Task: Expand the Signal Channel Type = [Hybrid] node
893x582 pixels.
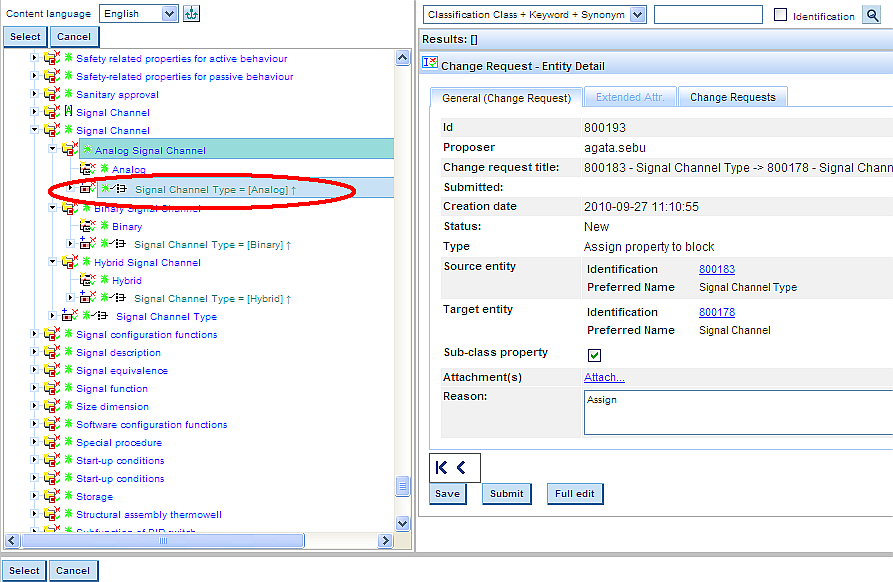Action: click(x=70, y=298)
